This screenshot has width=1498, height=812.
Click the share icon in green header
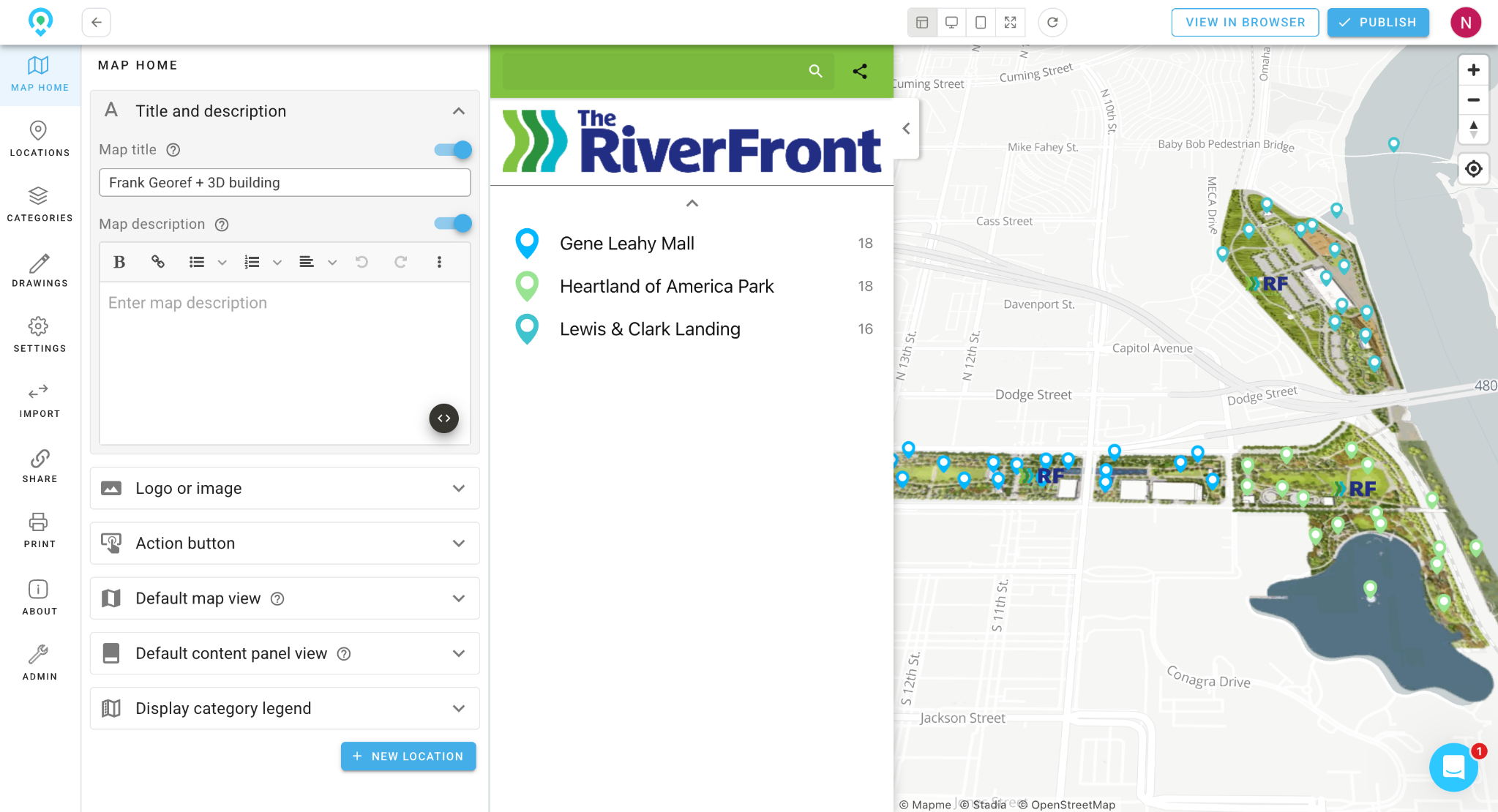pyautogui.click(x=860, y=71)
